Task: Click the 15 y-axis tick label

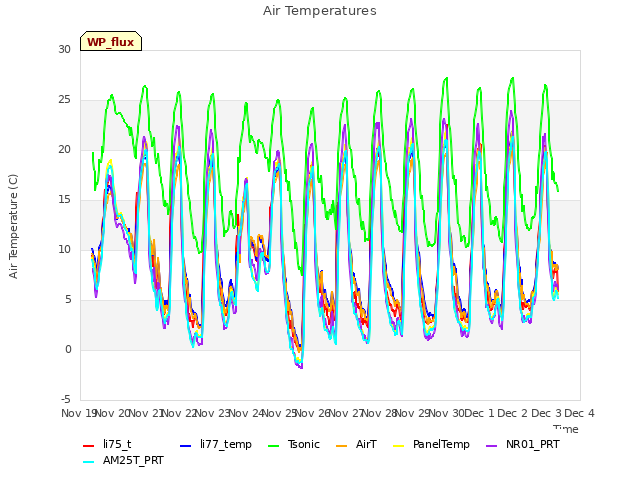Action: pyautogui.click(x=64, y=200)
